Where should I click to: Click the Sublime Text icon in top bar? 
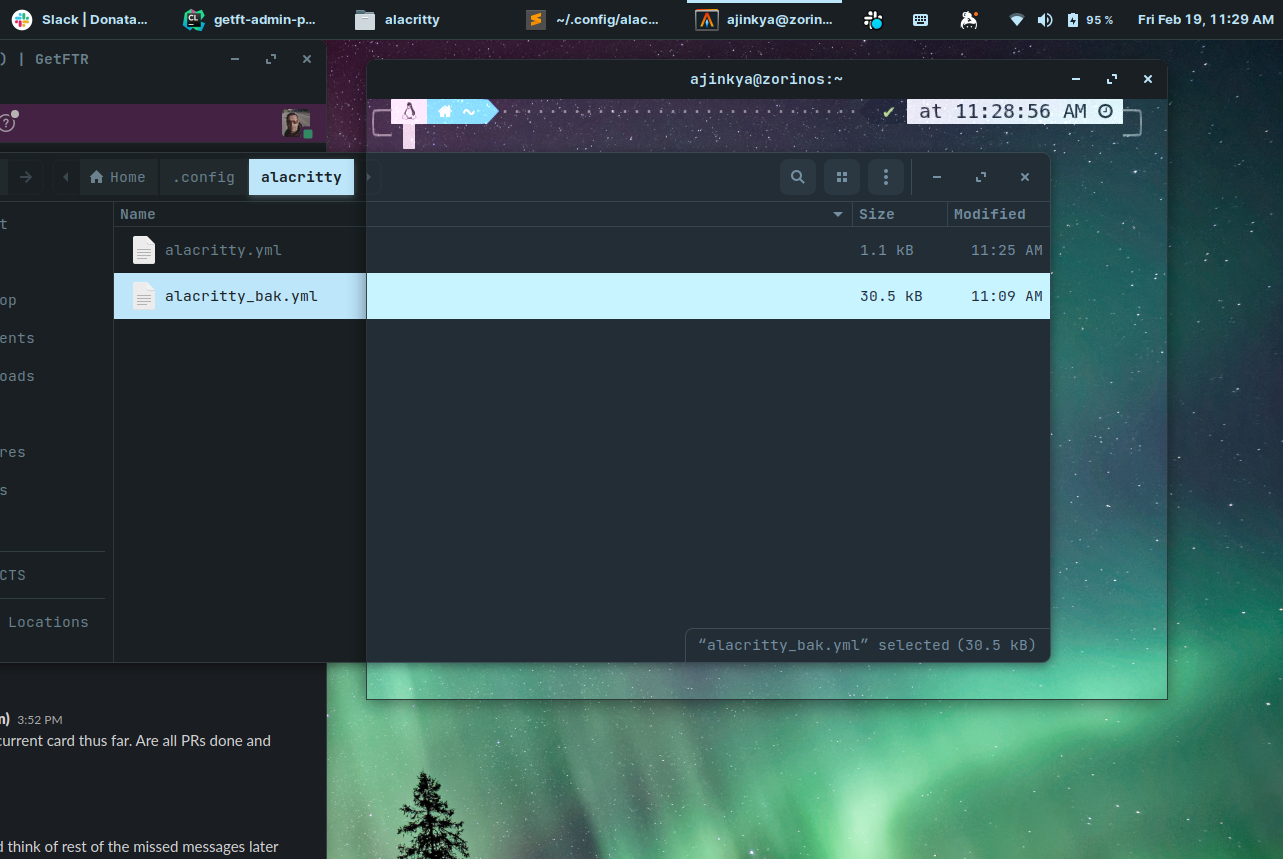click(x=535, y=19)
